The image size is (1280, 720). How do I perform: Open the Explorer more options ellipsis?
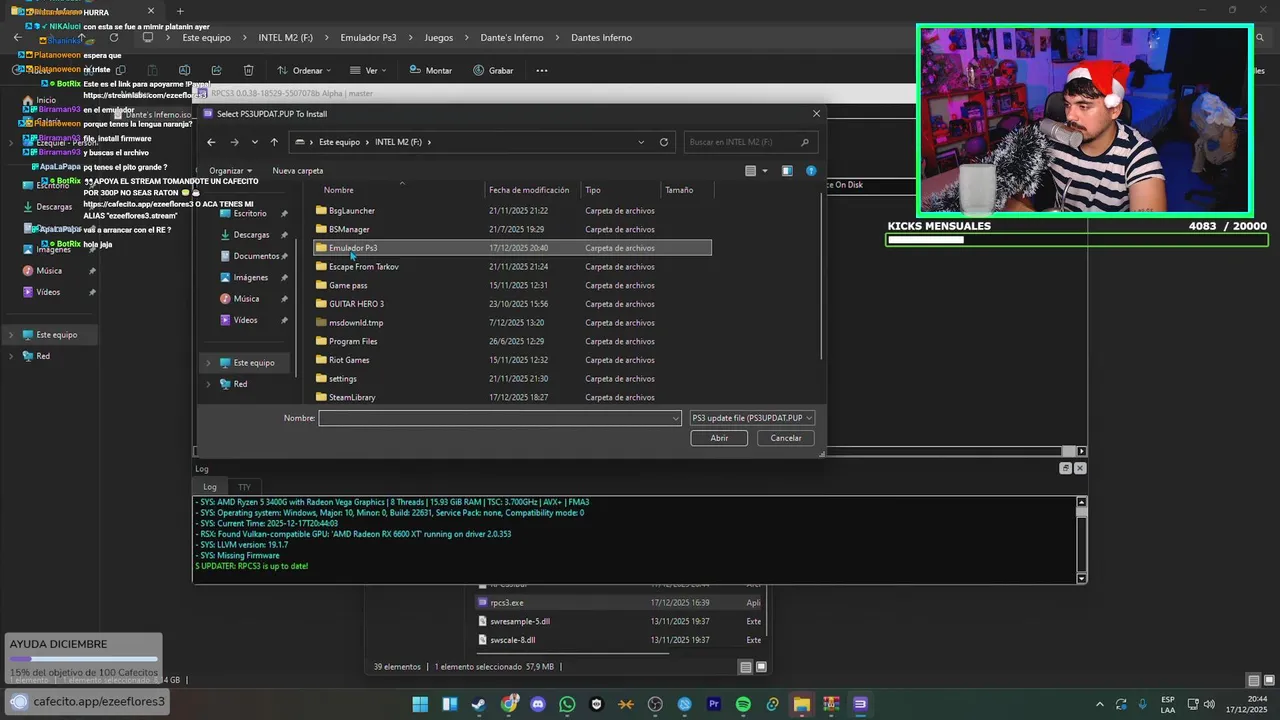pyautogui.click(x=542, y=71)
